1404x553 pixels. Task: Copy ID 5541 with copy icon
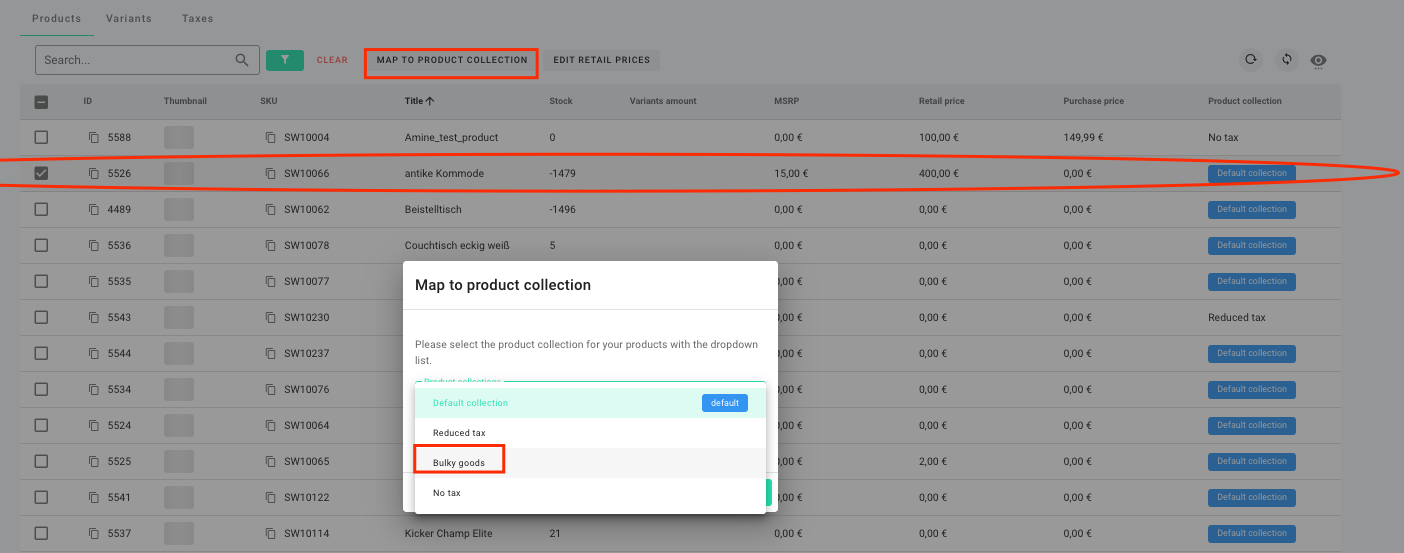(x=94, y=497)
